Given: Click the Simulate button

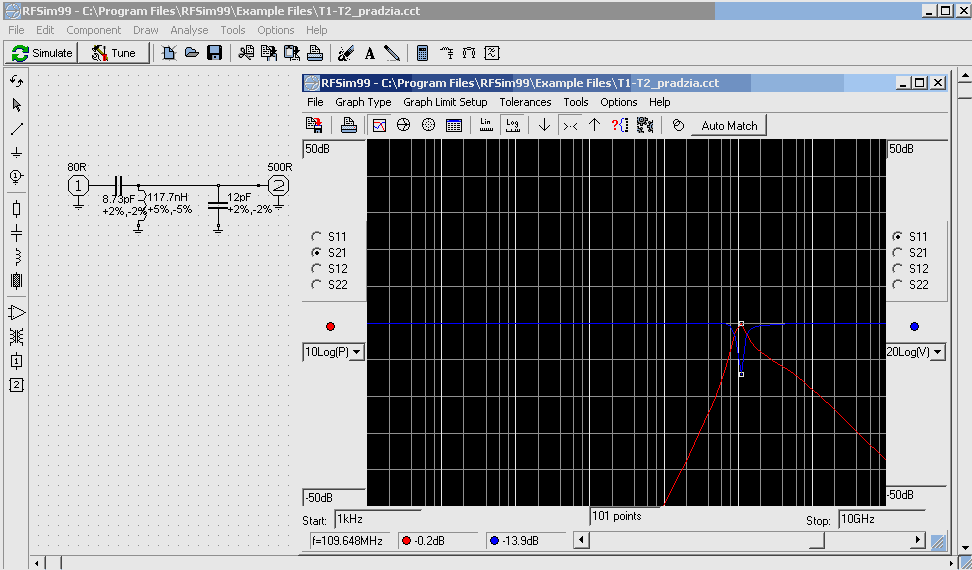Looking at the screenshot, I should click(42, 53).
